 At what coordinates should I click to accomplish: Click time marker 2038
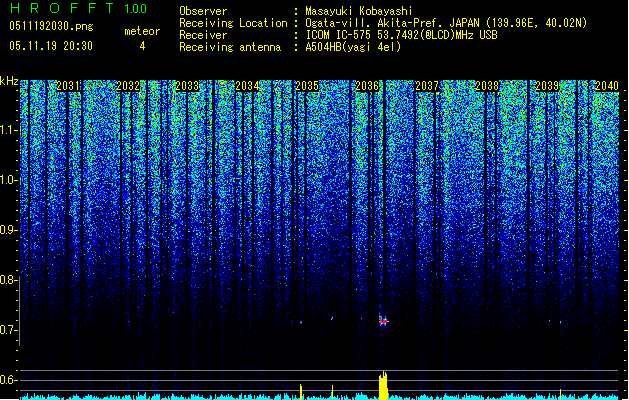(x=487, y=86)
